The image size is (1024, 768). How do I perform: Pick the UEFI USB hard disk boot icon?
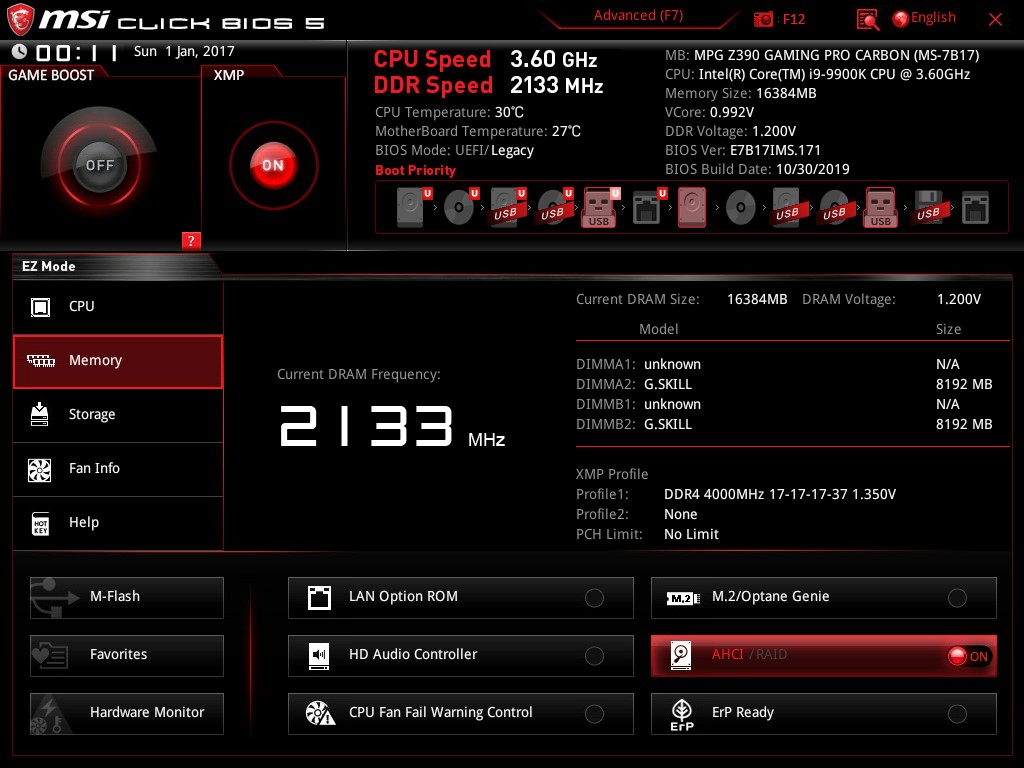(507, 208)
